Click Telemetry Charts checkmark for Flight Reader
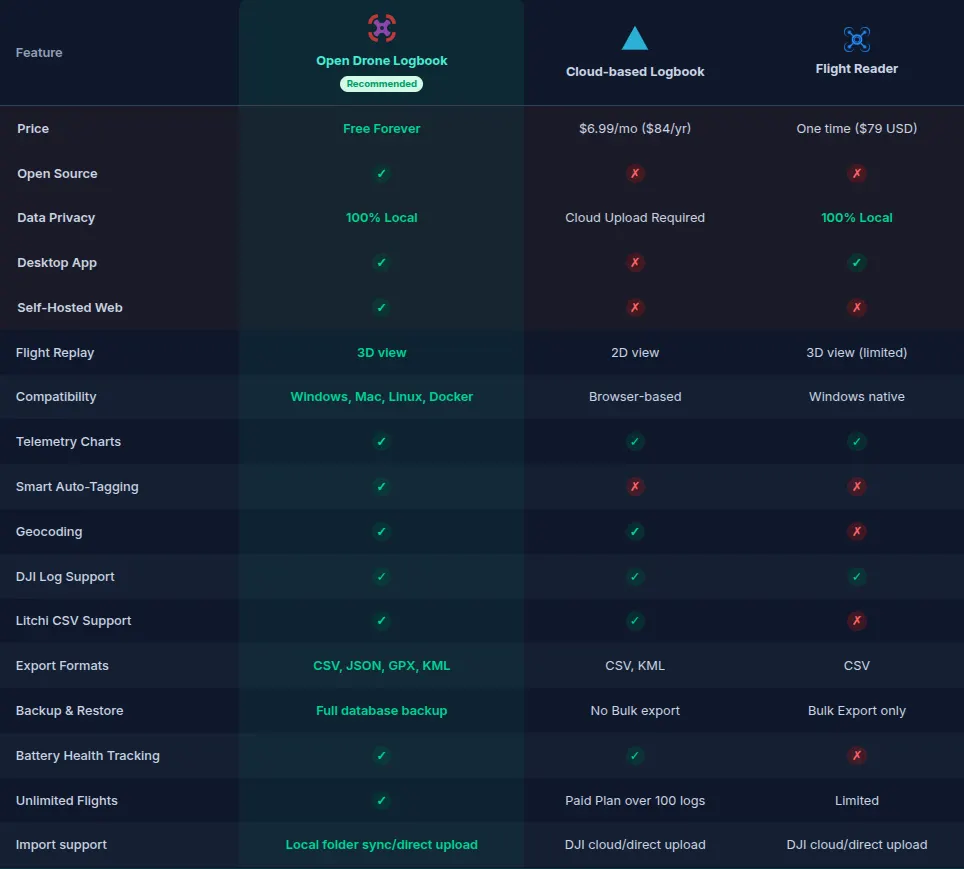 [856, 442]
